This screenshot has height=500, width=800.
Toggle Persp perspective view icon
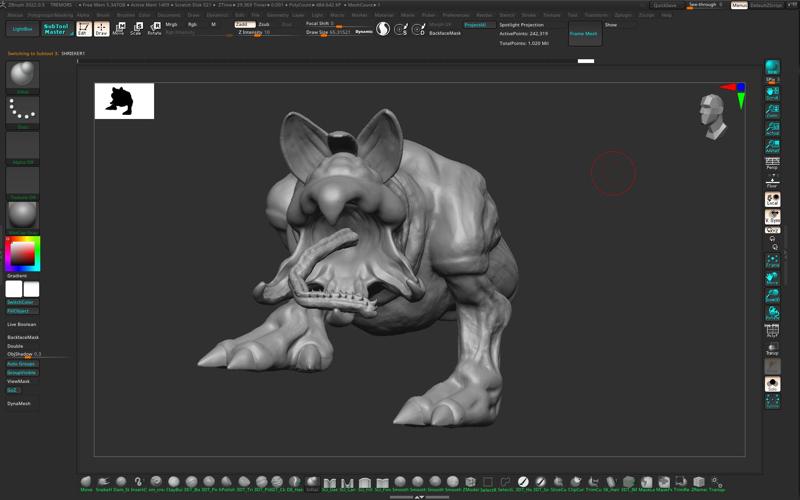click(x=772, y=162)
